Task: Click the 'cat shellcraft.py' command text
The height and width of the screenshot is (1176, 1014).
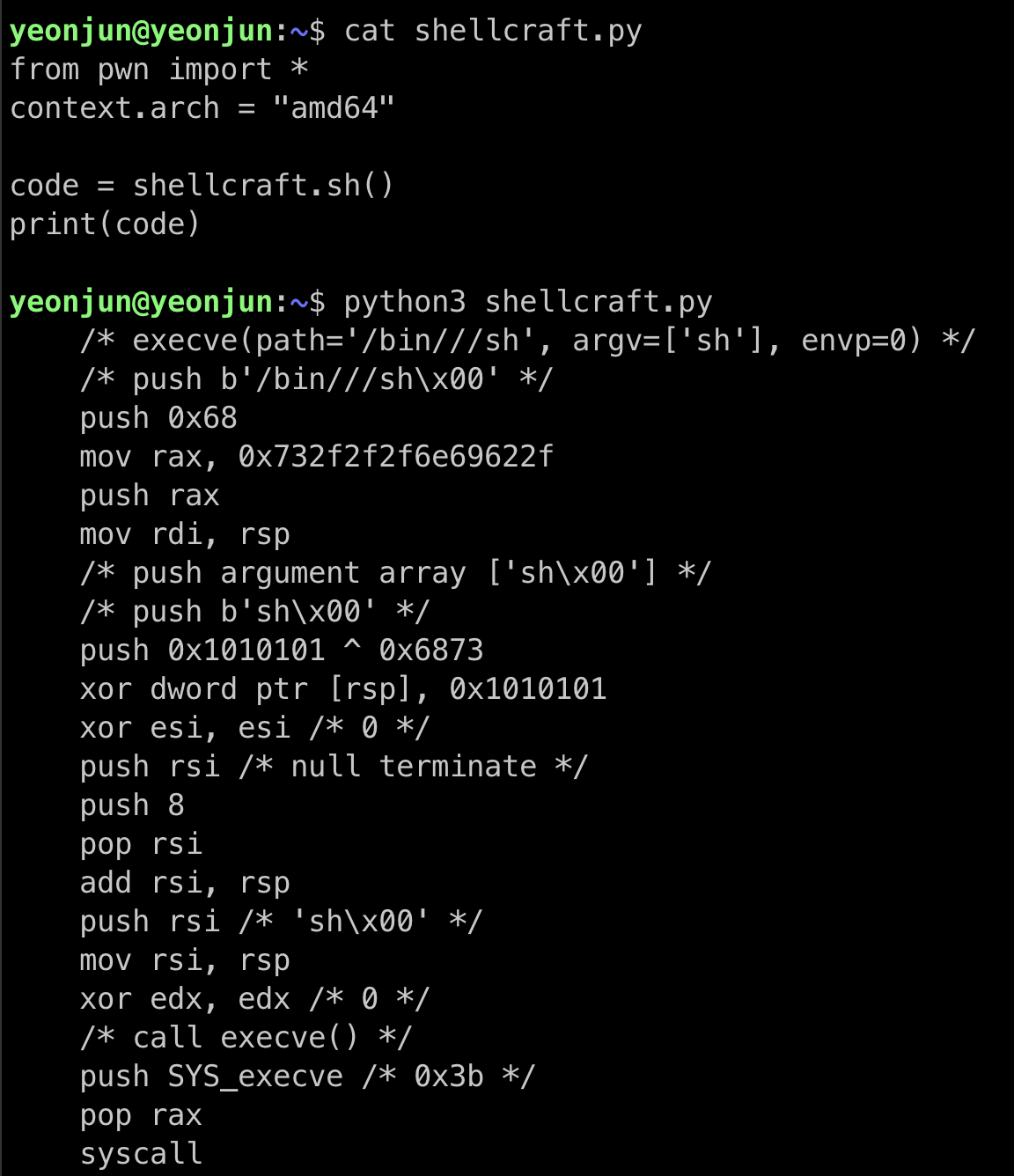Action: coord(493,31)
